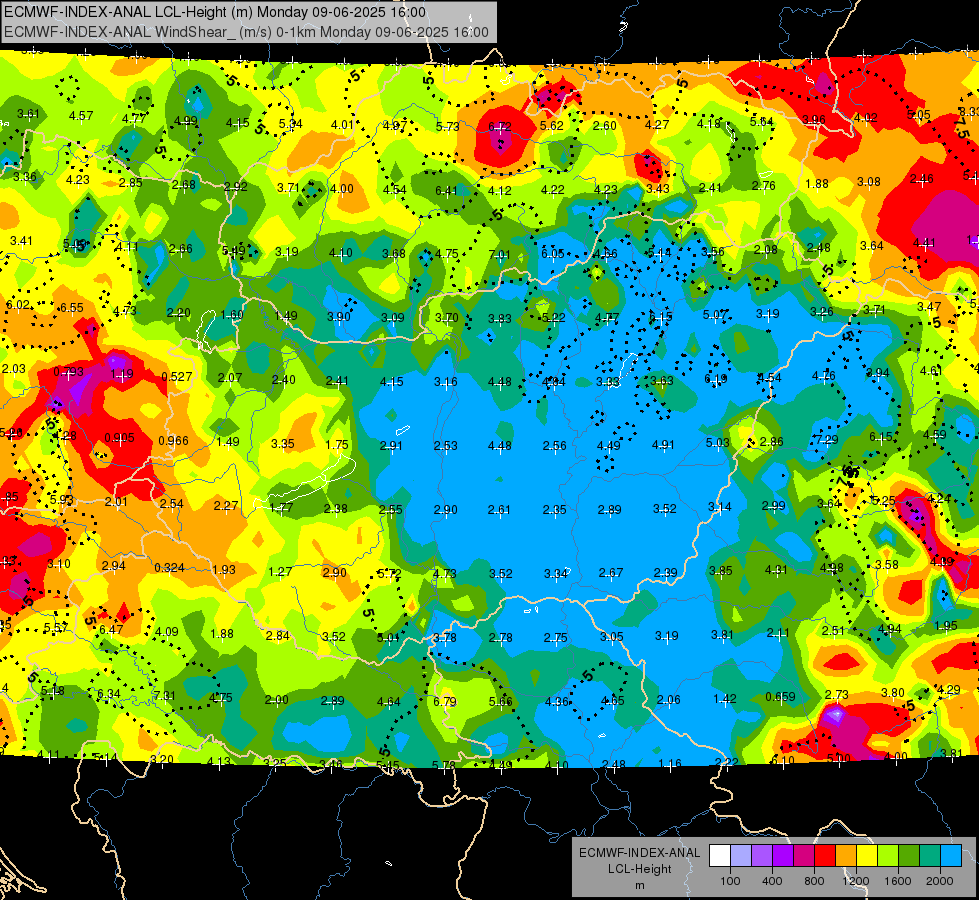
Task: Click the lime green legend swatch
Action: 888,855
